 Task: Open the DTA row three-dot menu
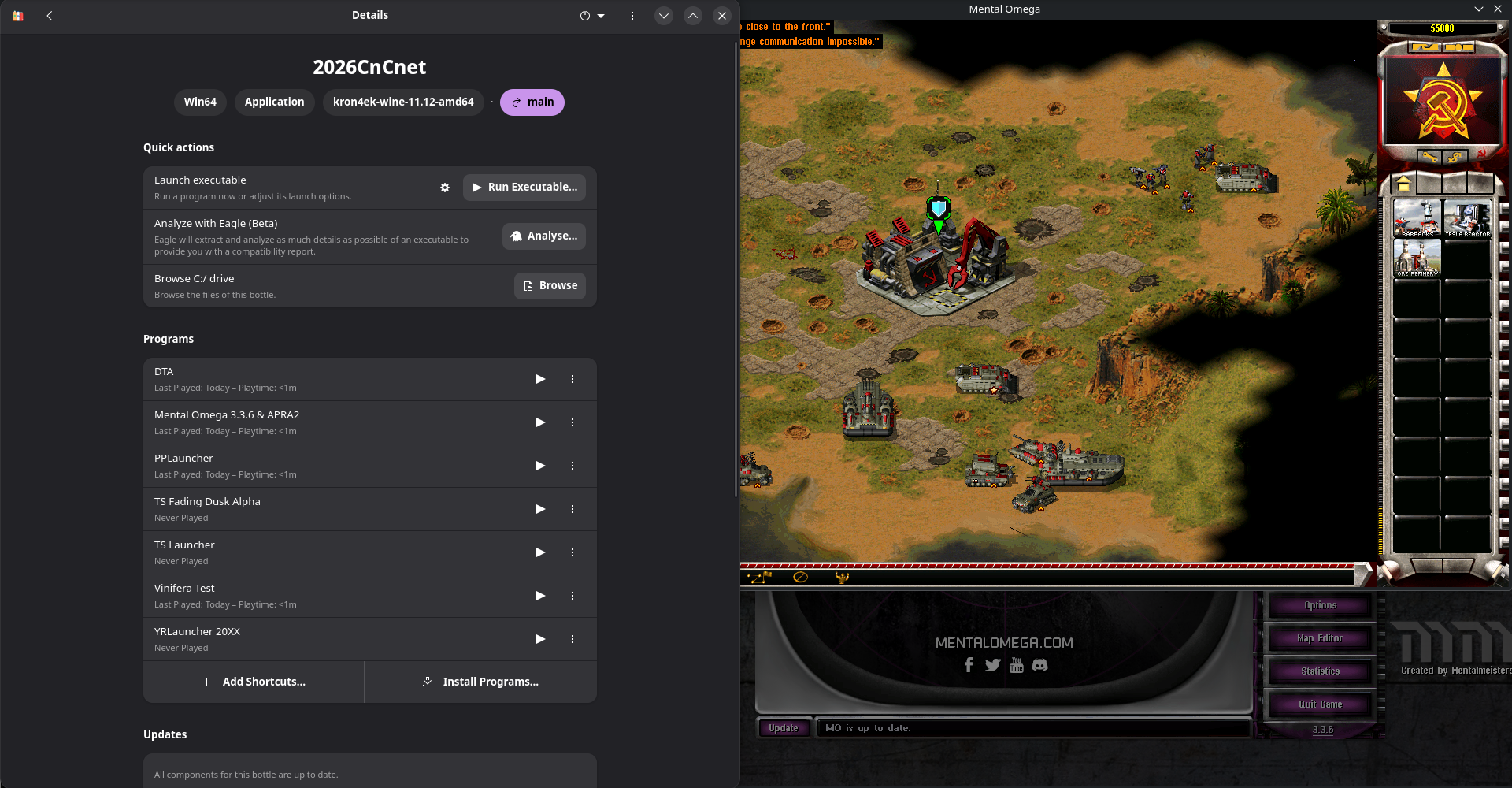pyautogui.click(x=573, y=379)
